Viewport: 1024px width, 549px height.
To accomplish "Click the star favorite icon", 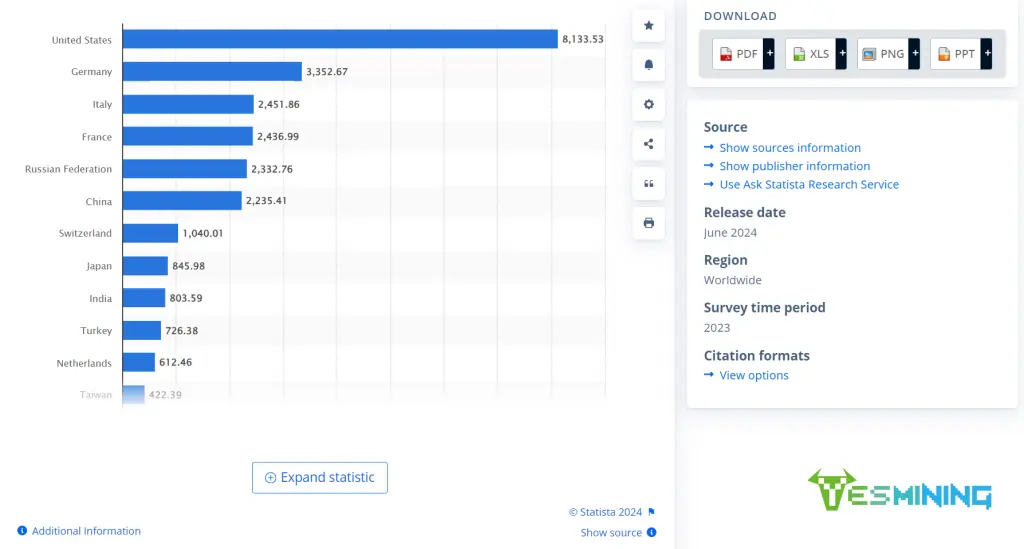I will 648,26.
